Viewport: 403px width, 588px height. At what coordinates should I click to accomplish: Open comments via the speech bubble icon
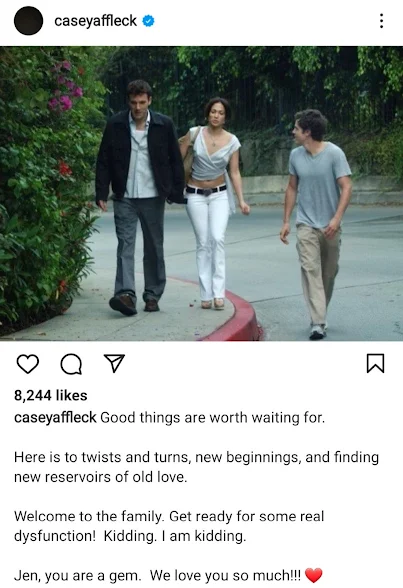pos(71,364)
